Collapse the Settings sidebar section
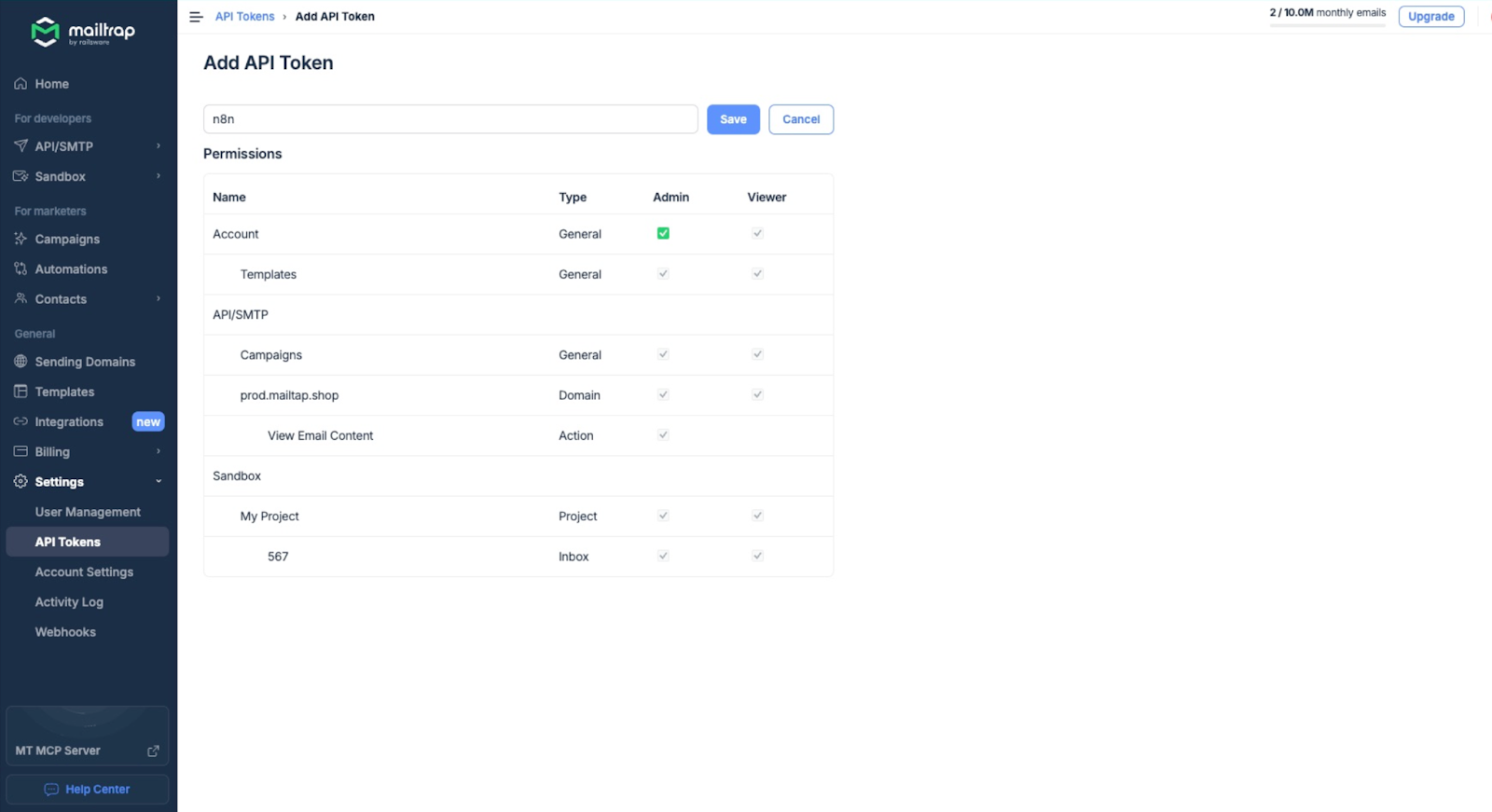The image size is (1492, 812). [158, 482]
